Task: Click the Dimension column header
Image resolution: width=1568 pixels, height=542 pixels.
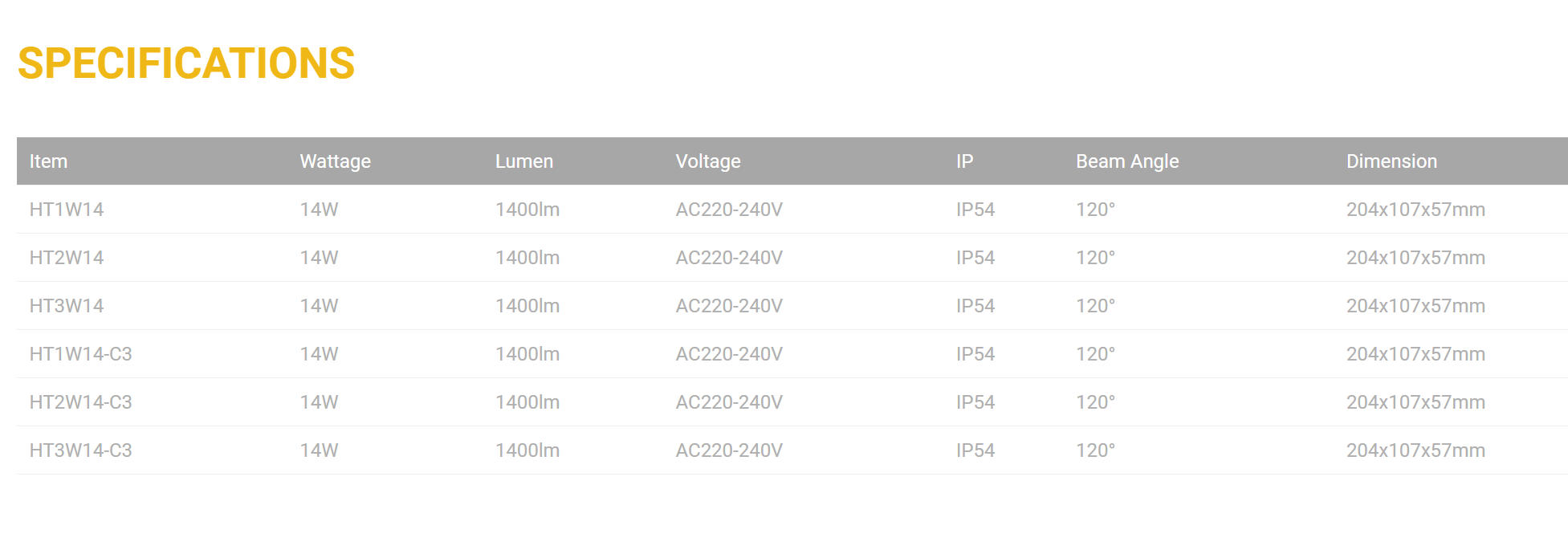Action: click(x=1391, y=161)
